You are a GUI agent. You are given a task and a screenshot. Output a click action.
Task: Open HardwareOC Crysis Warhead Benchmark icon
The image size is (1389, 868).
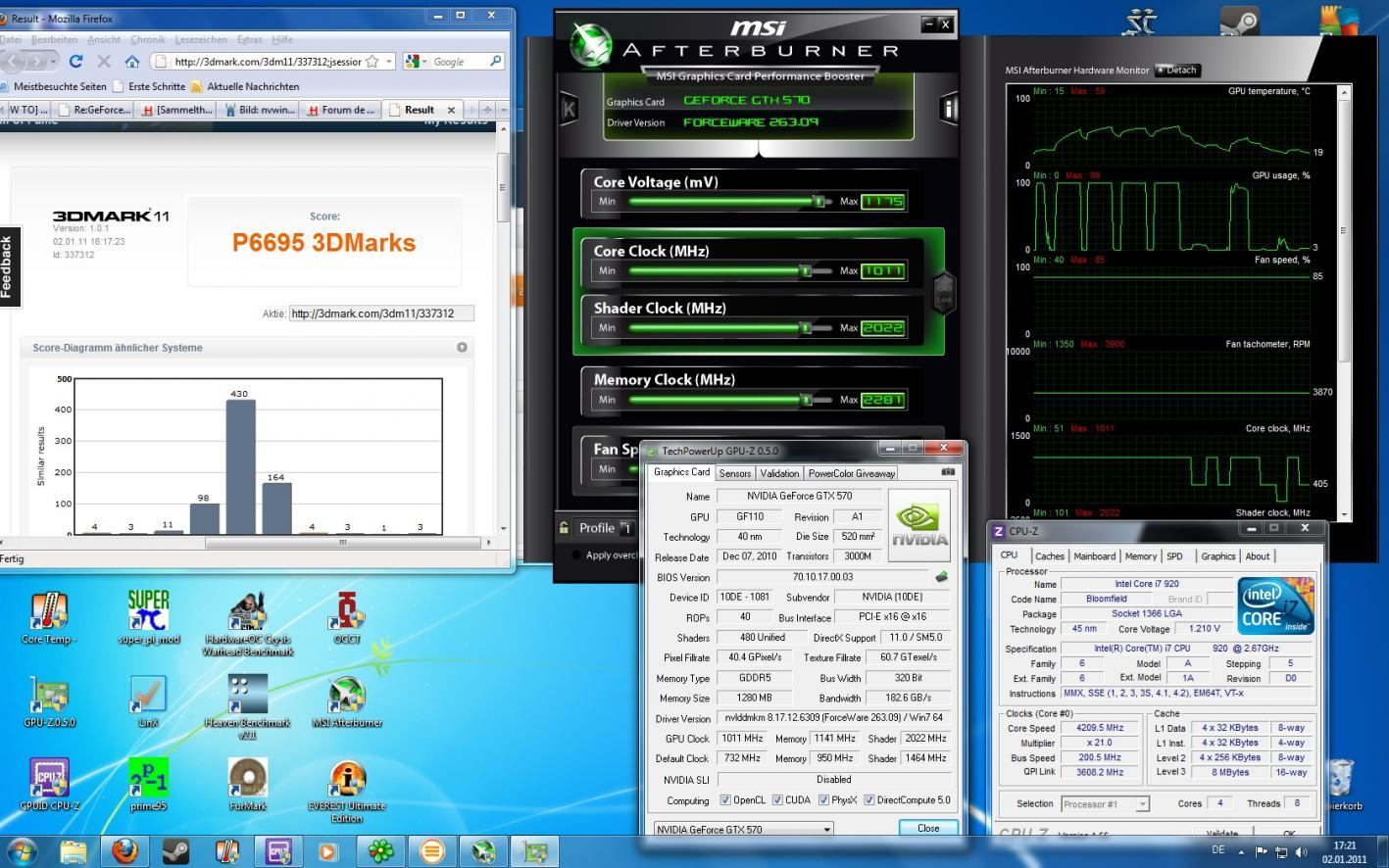coord(248,624)
